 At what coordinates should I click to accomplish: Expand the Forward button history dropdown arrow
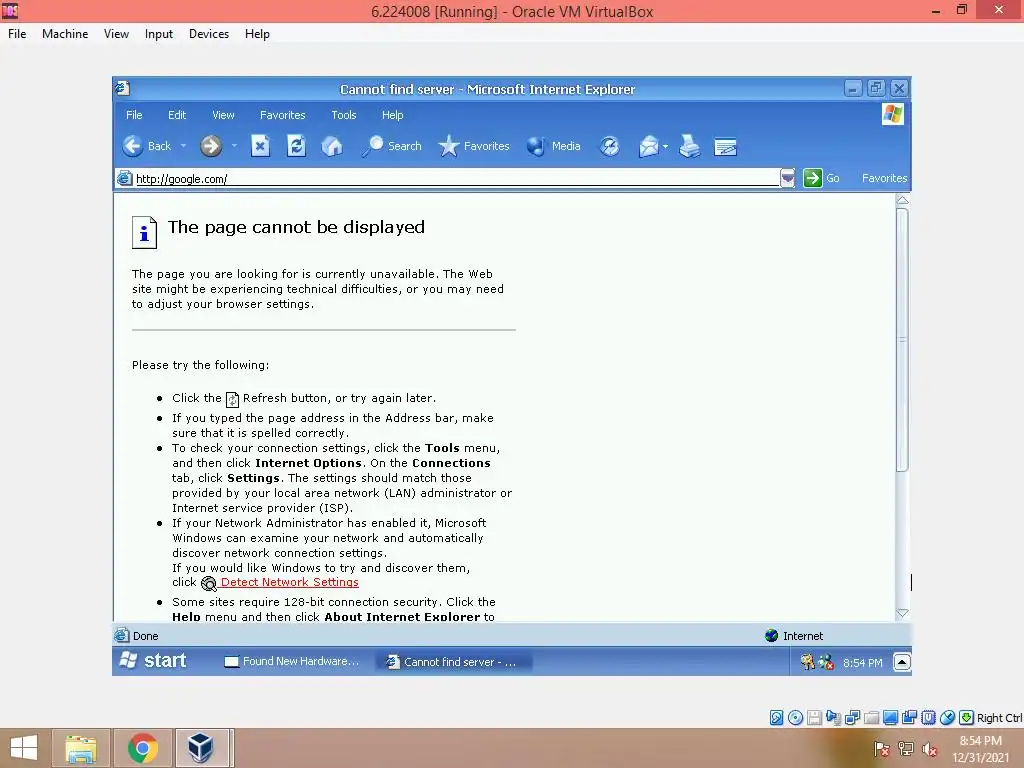click(x=234, y=146)
